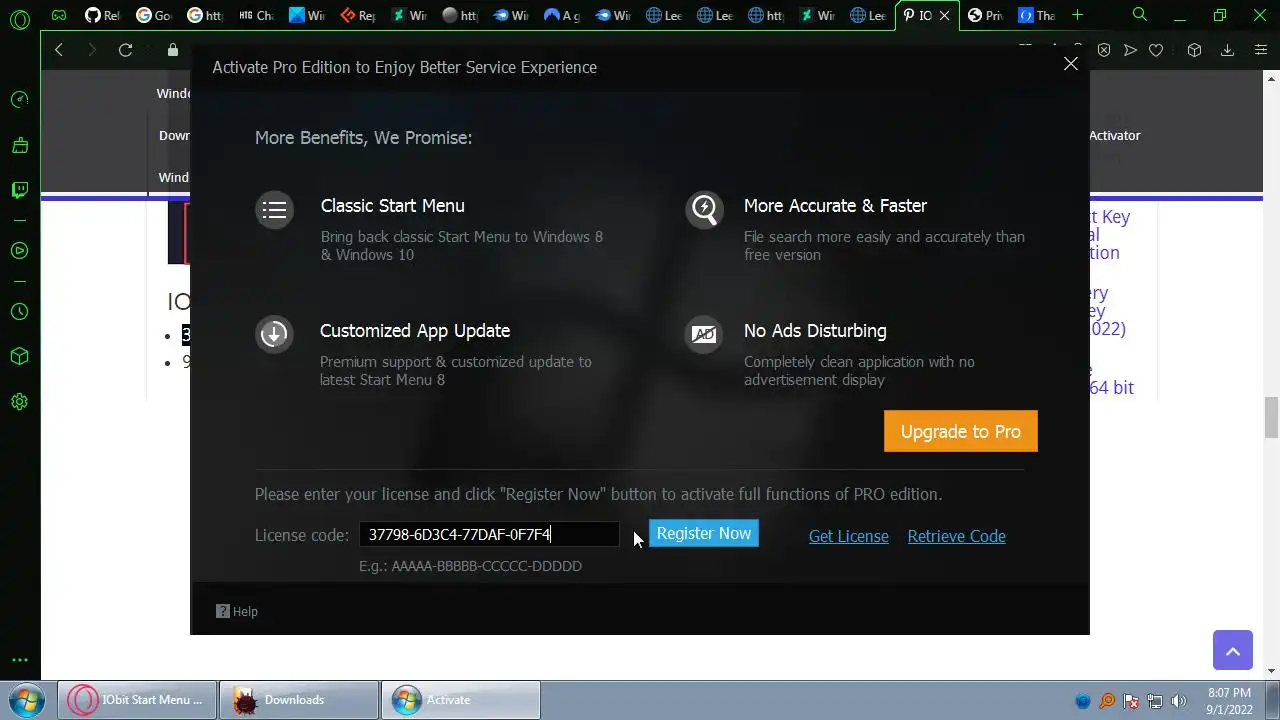1280x720 pixels.
Task: Click the Classic Start Menu feature icon
Action: [274, 210]
